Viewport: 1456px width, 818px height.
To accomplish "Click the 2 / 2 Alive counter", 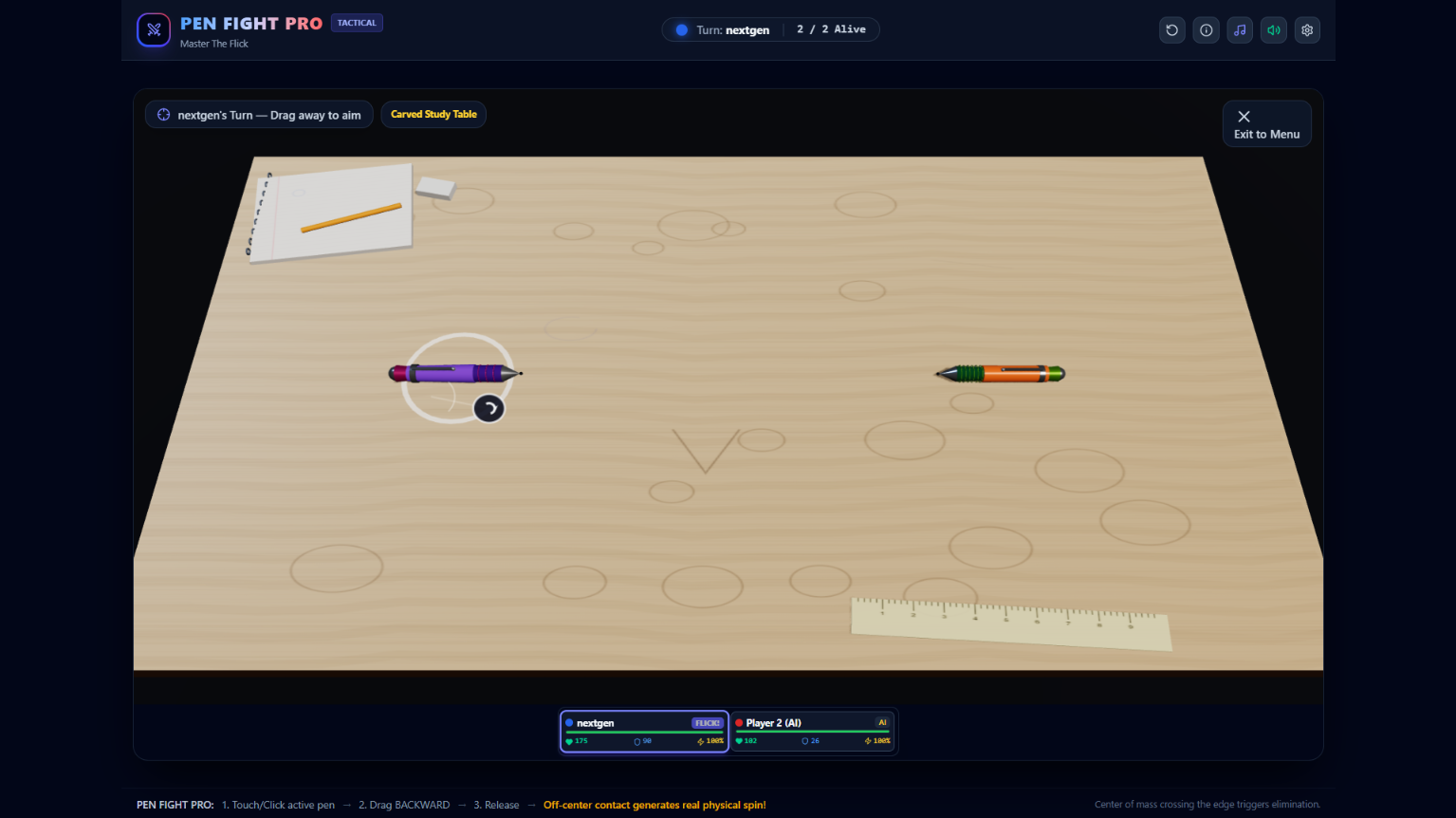I will pyautogui.click(x=831, y=30).
